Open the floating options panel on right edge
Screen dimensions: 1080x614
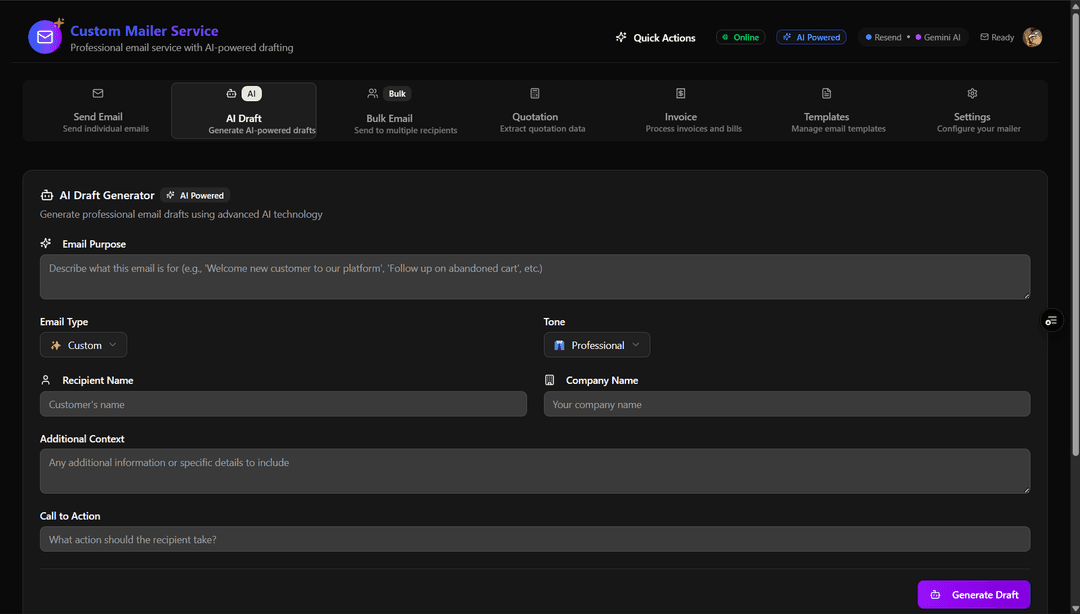tap(1051, 321)
